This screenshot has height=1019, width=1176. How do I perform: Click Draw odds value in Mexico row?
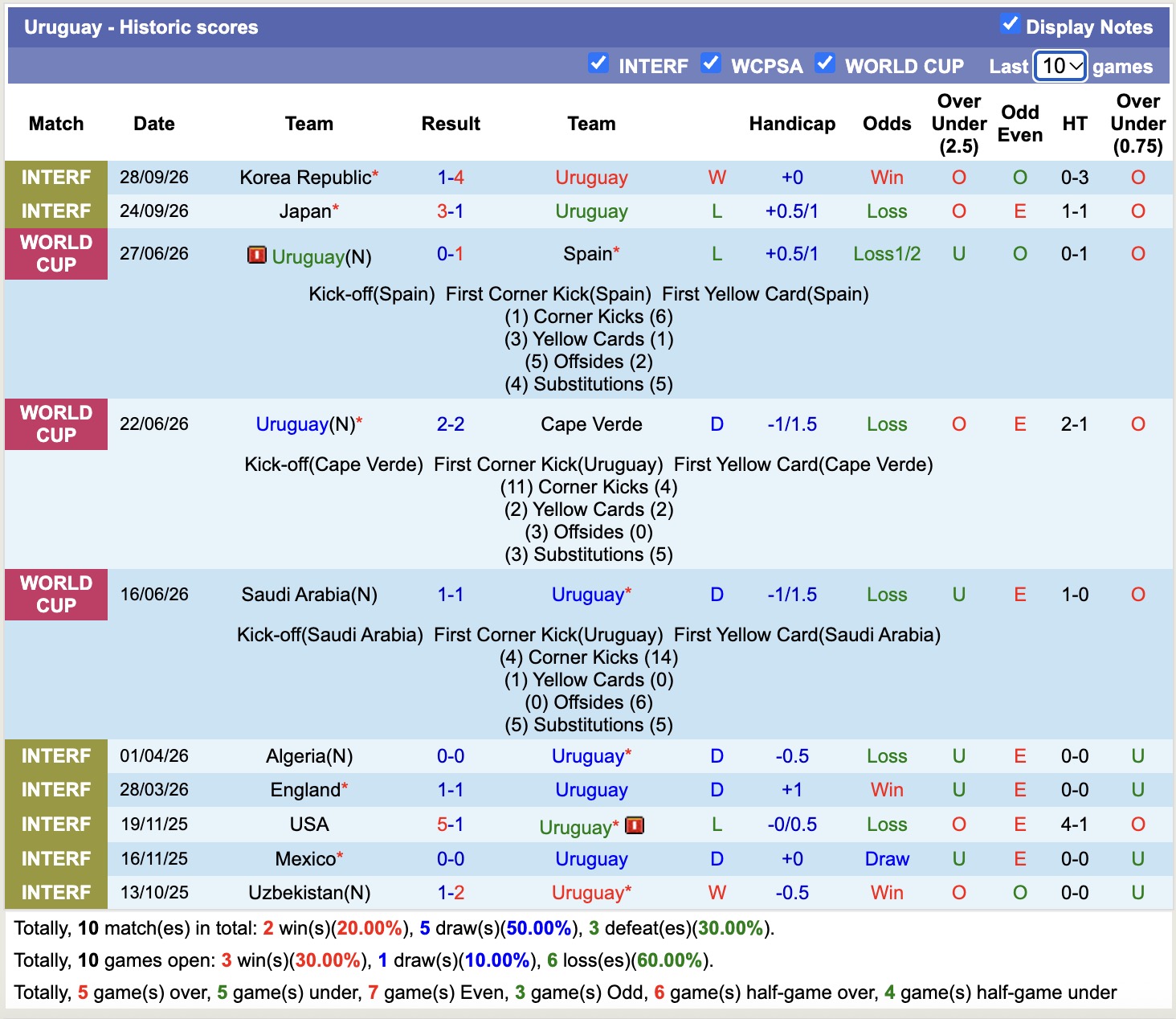[x=887, y=859]
